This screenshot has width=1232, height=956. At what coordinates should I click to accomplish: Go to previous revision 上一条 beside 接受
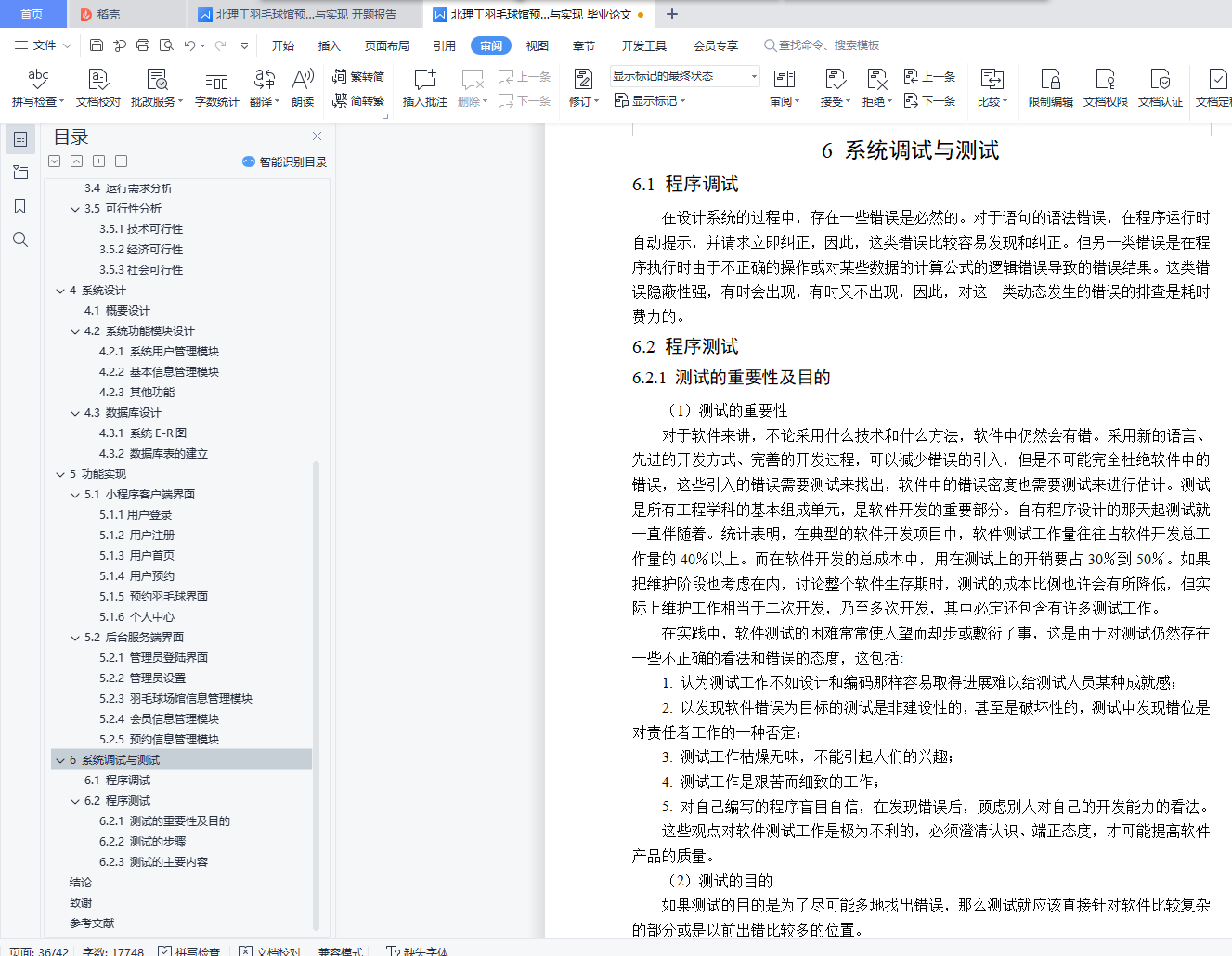point(929,76)
